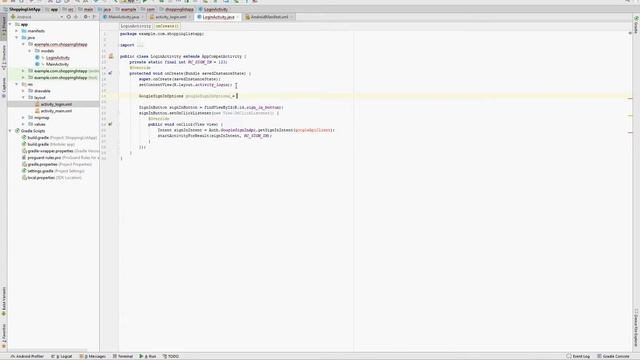Expand the mipmap folder
The image size is (640, 360).
coord(24,118)
